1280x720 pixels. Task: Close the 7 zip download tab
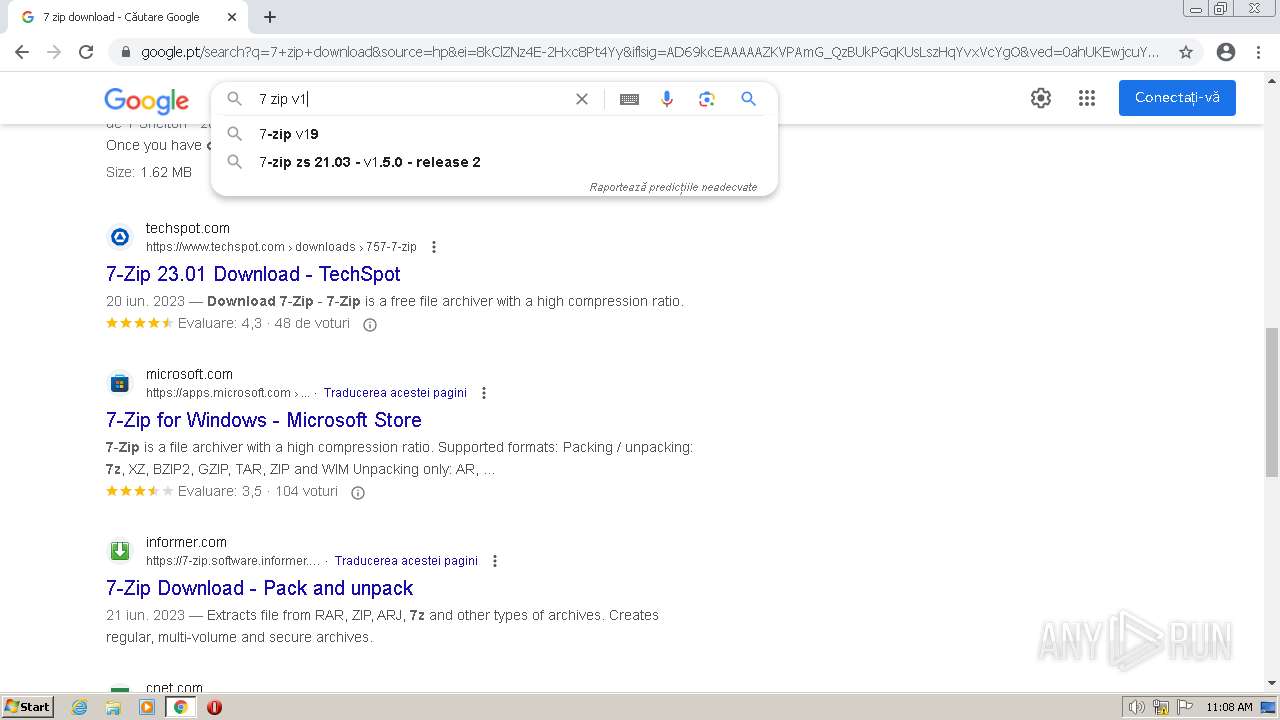pyautogui.click(x=232, y=17)
